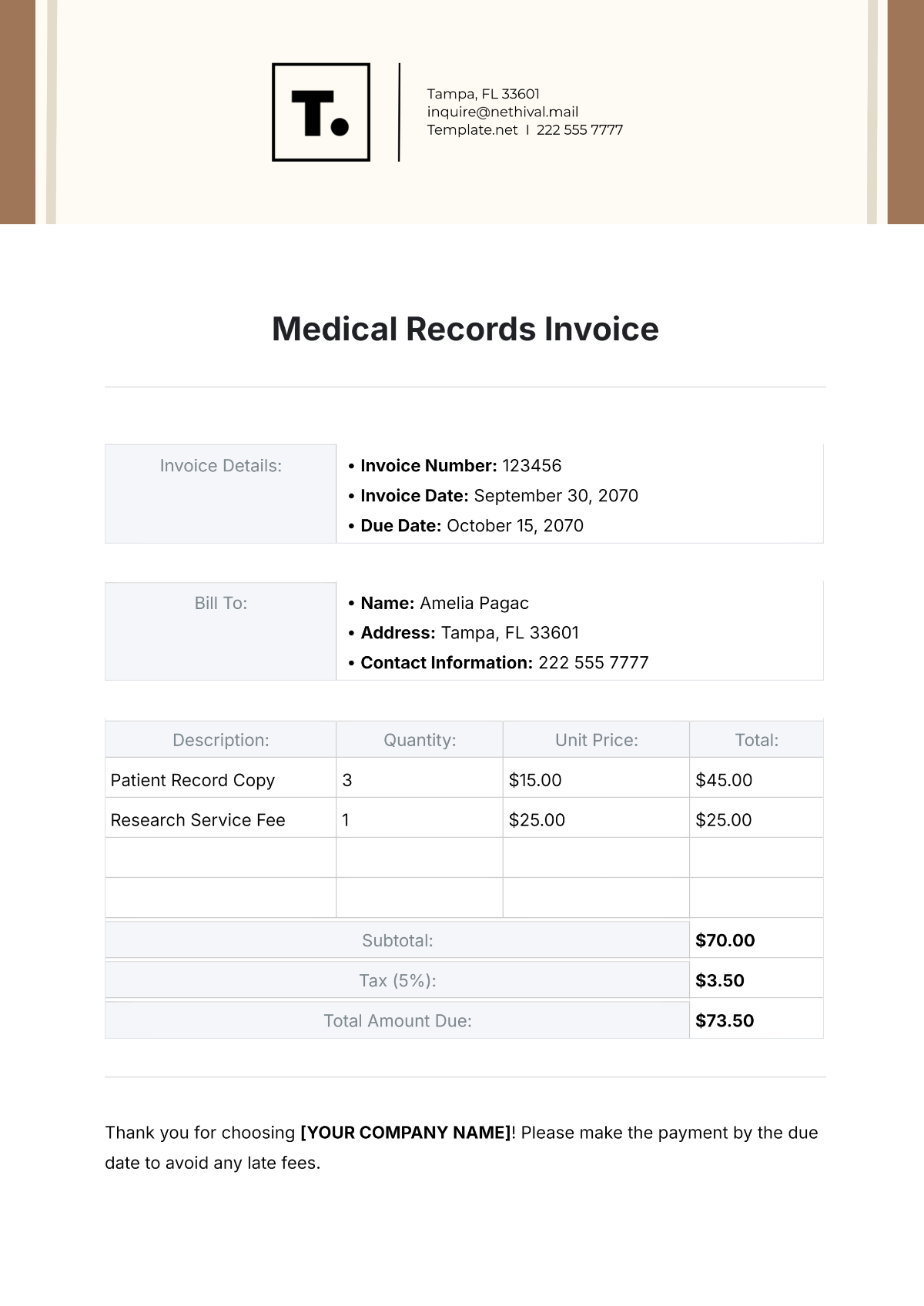
Task: Click the Due Date October 15, 2070
Action: pos(514,526)
